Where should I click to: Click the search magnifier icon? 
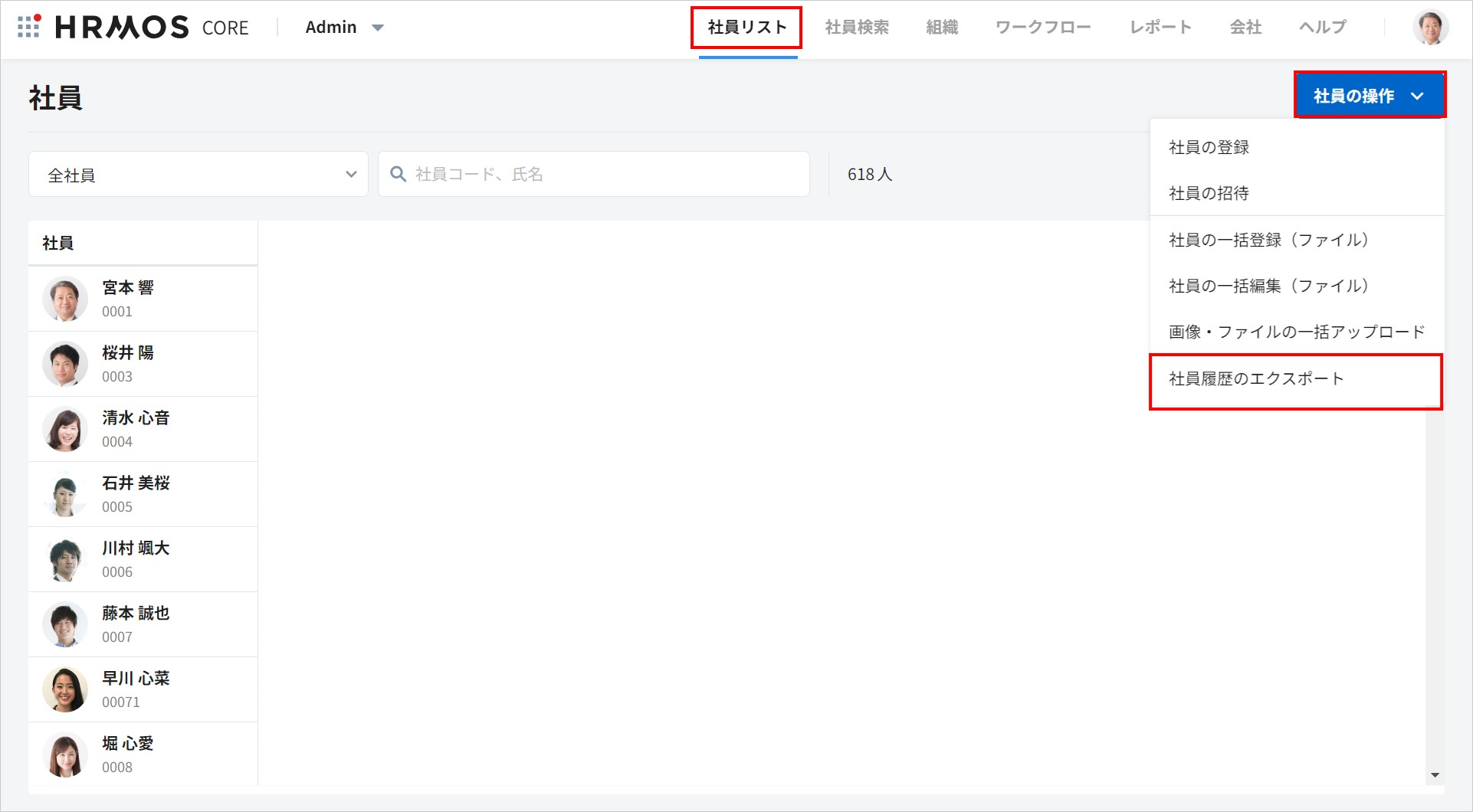(x=398, y=175)
